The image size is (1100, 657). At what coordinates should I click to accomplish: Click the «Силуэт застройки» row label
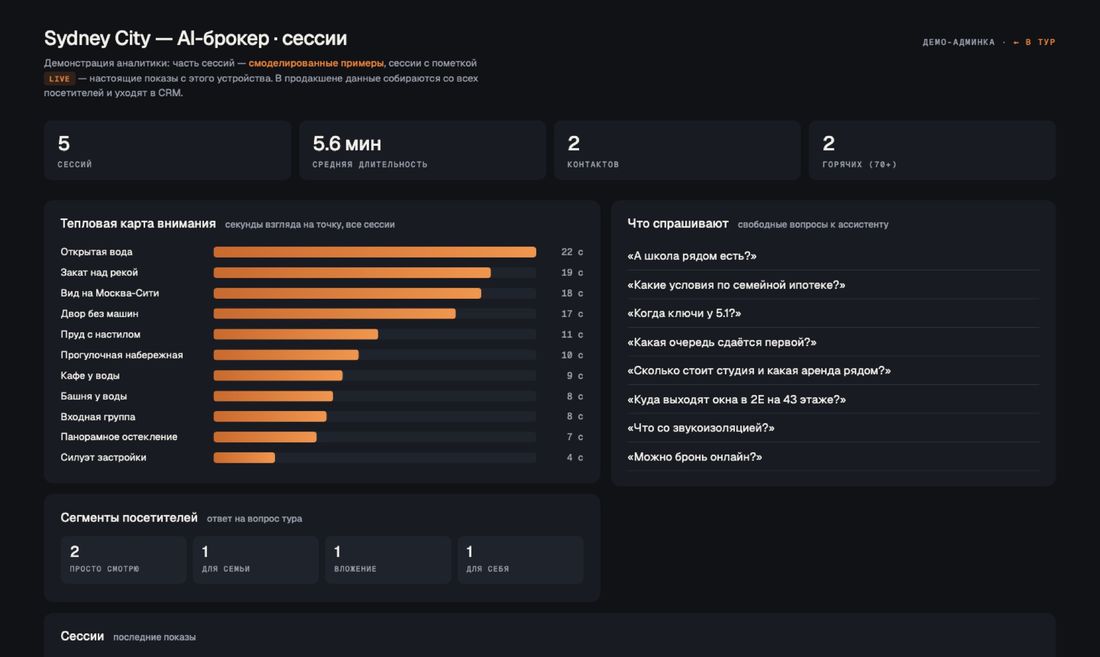pyautogui.click(x=103, y=457)
